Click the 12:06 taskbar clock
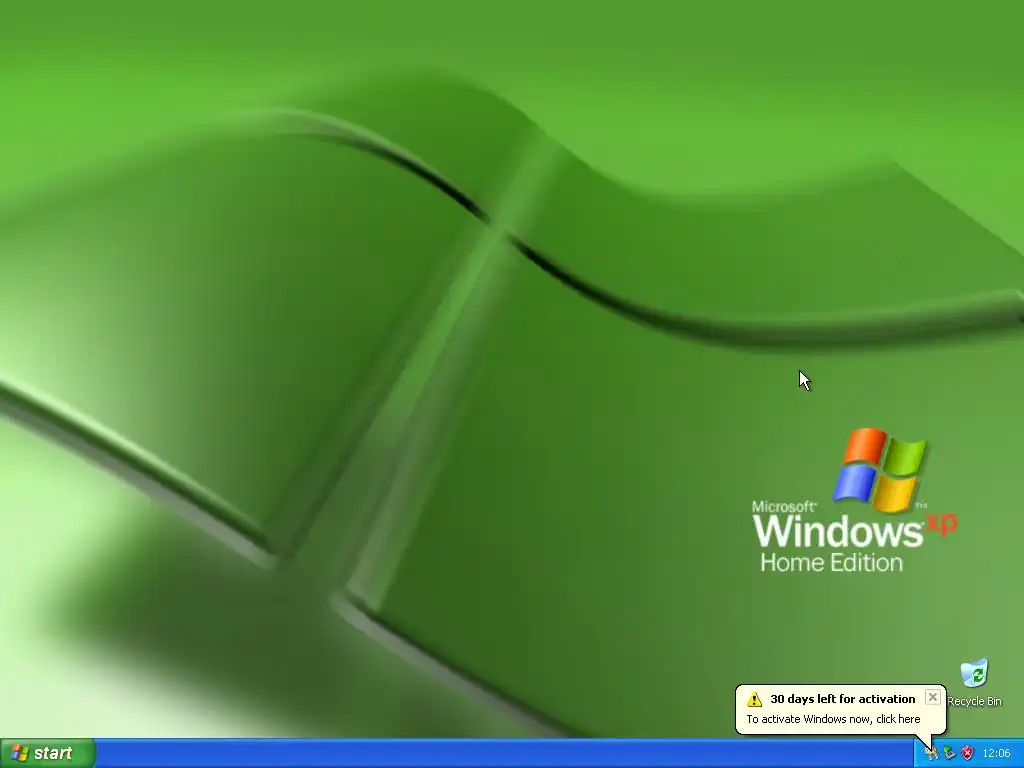Image resolution: width=1024 pixels, height=768 pixels. click(997, 753)
